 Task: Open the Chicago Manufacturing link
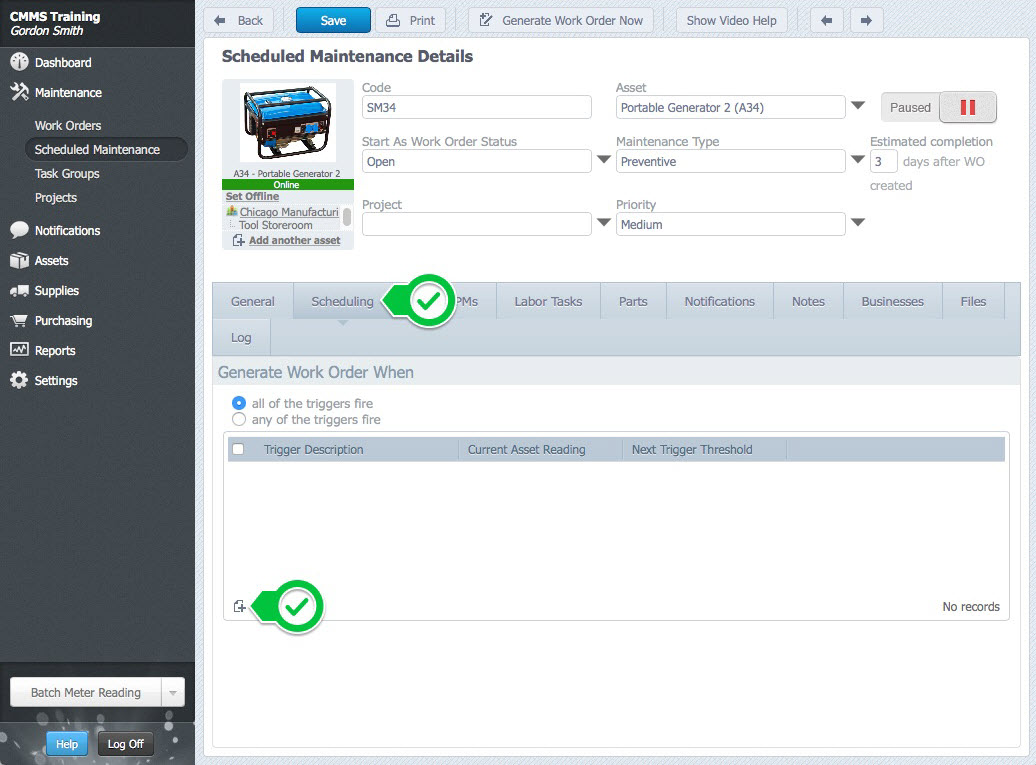coord(289,211)
